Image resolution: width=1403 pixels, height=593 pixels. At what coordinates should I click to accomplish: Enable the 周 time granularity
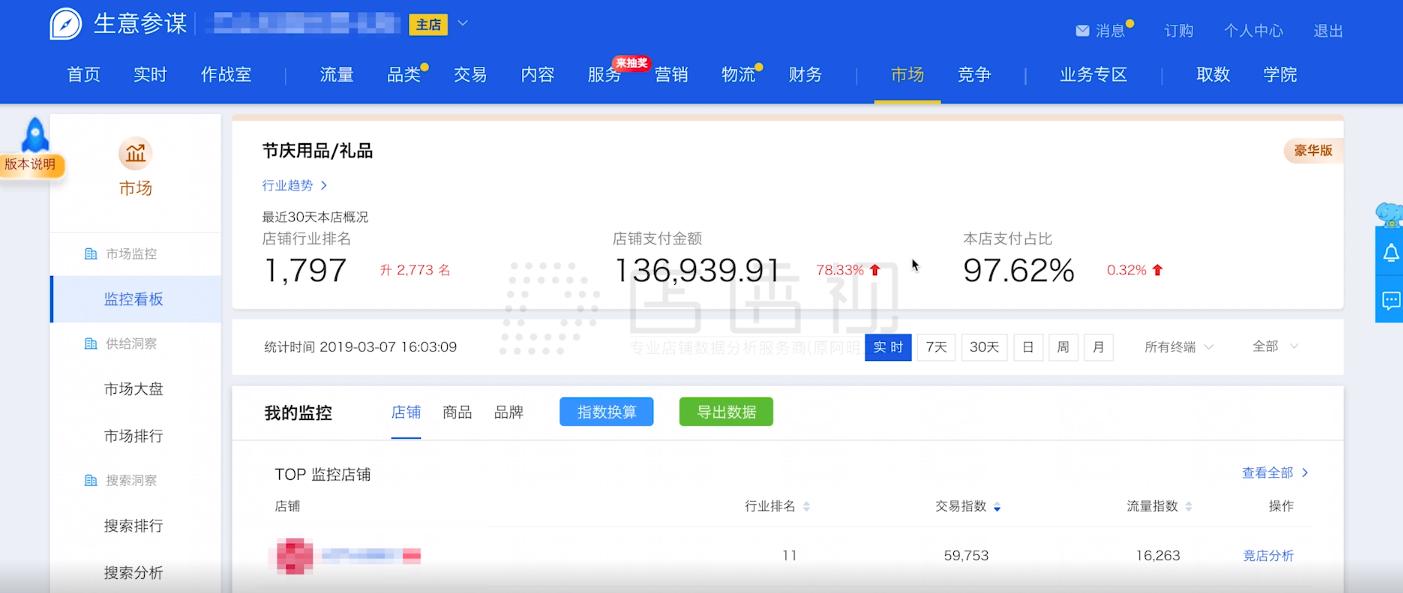1063,347
